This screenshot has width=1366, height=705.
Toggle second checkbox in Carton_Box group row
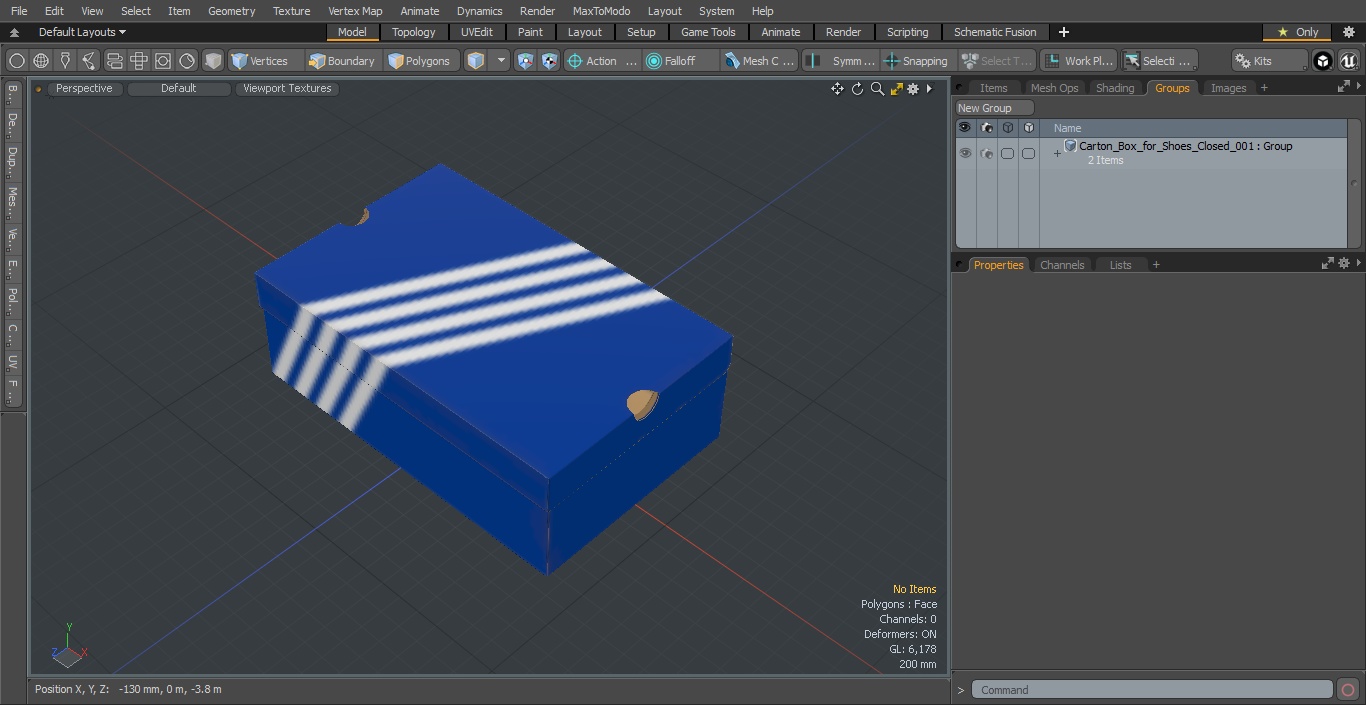[x=1028, y=153]
